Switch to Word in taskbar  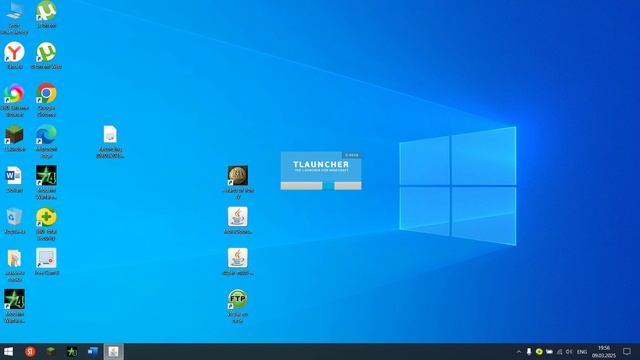pos(93,351)
